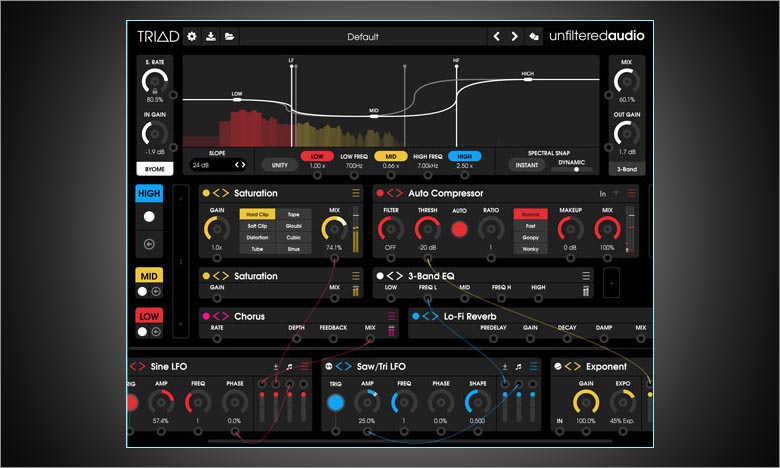Screen dimensions: 780x468
Task: Go to the next preset arrow
Action: (514, 36)
